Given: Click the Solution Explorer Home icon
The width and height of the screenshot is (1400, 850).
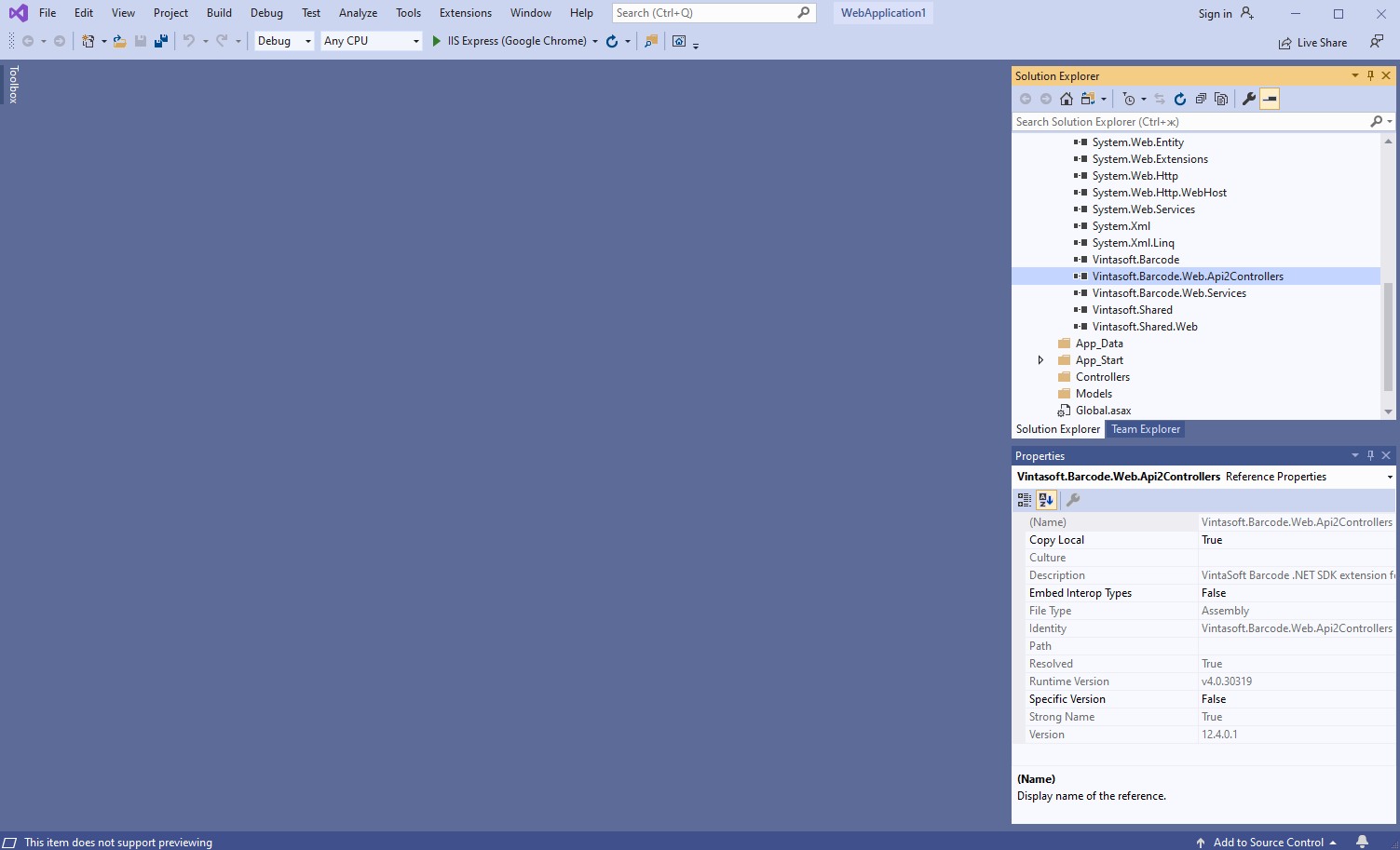Looking at the screenshot, I should pos(1067,99).
